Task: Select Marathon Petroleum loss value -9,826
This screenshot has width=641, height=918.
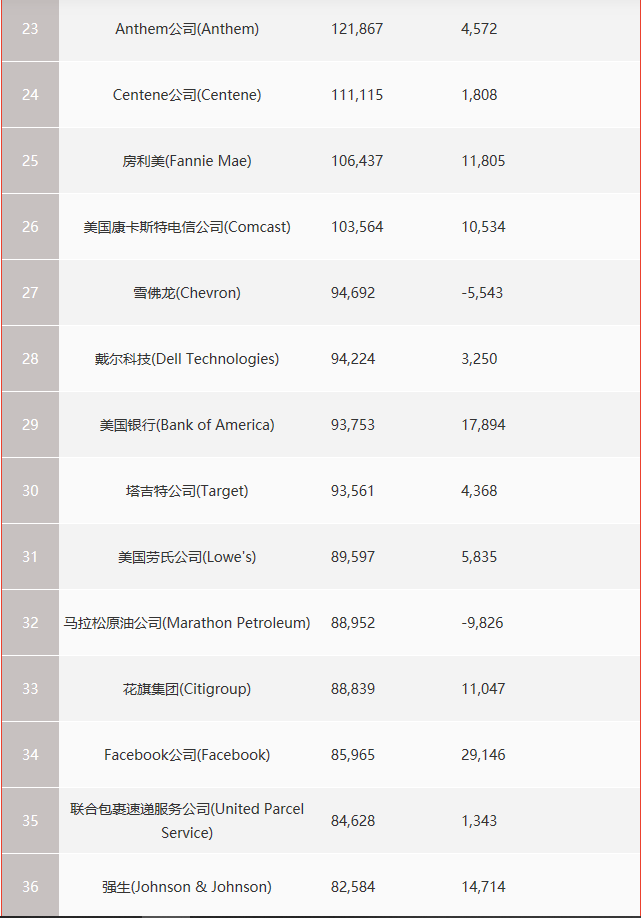Action: [482, 623]
